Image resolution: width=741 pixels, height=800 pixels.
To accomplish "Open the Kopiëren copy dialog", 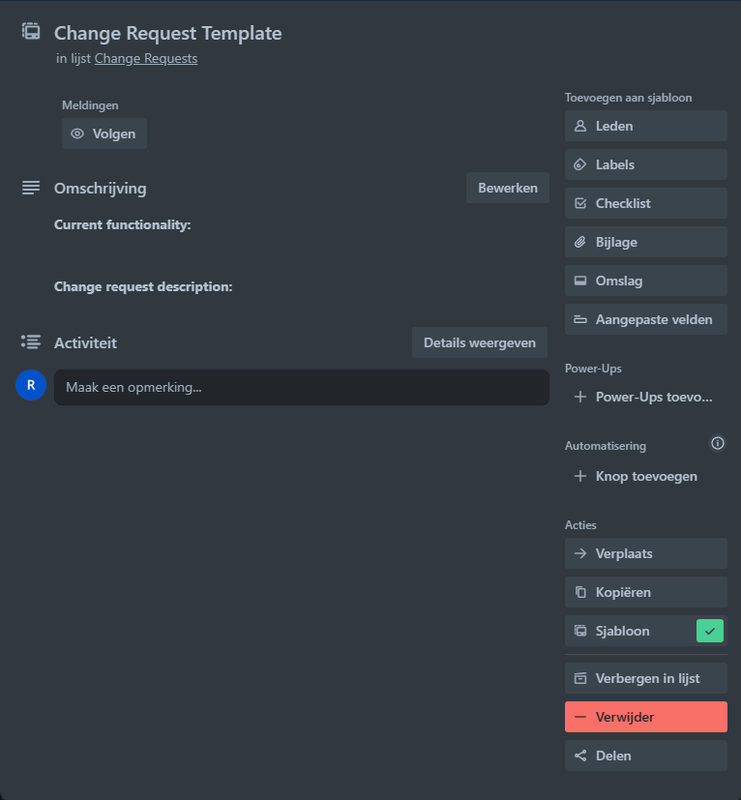I will pyautogui.click(x=645, y=592).
